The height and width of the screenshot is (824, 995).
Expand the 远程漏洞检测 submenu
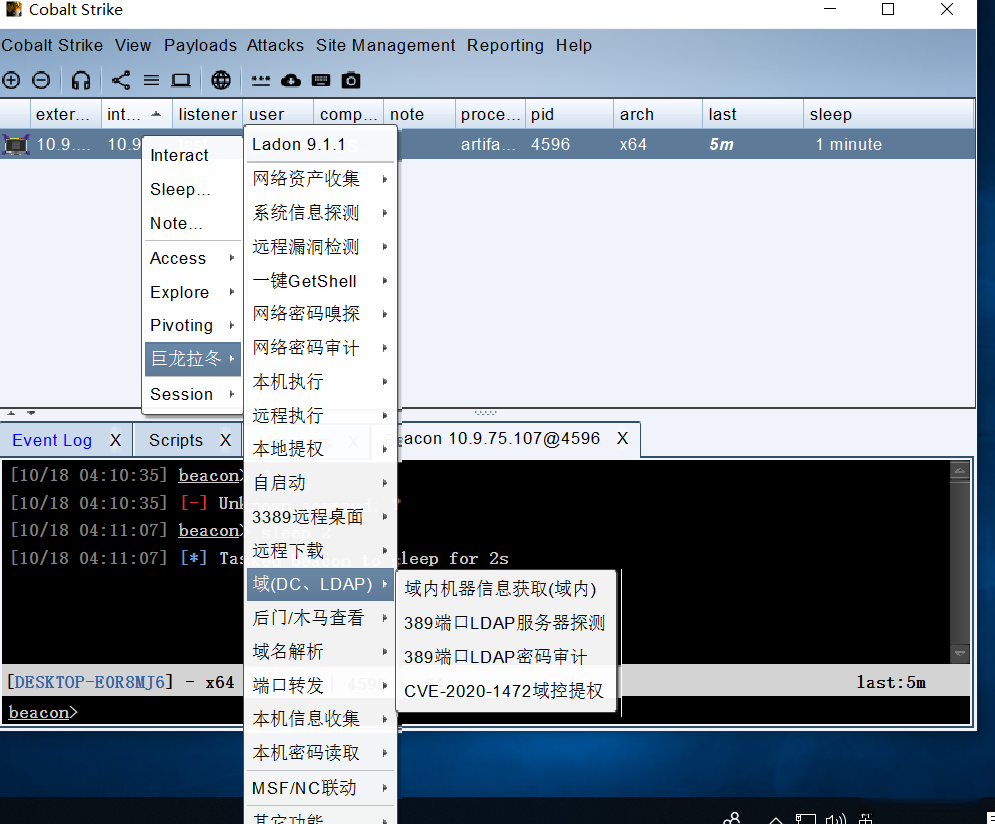tap(320, 247)
